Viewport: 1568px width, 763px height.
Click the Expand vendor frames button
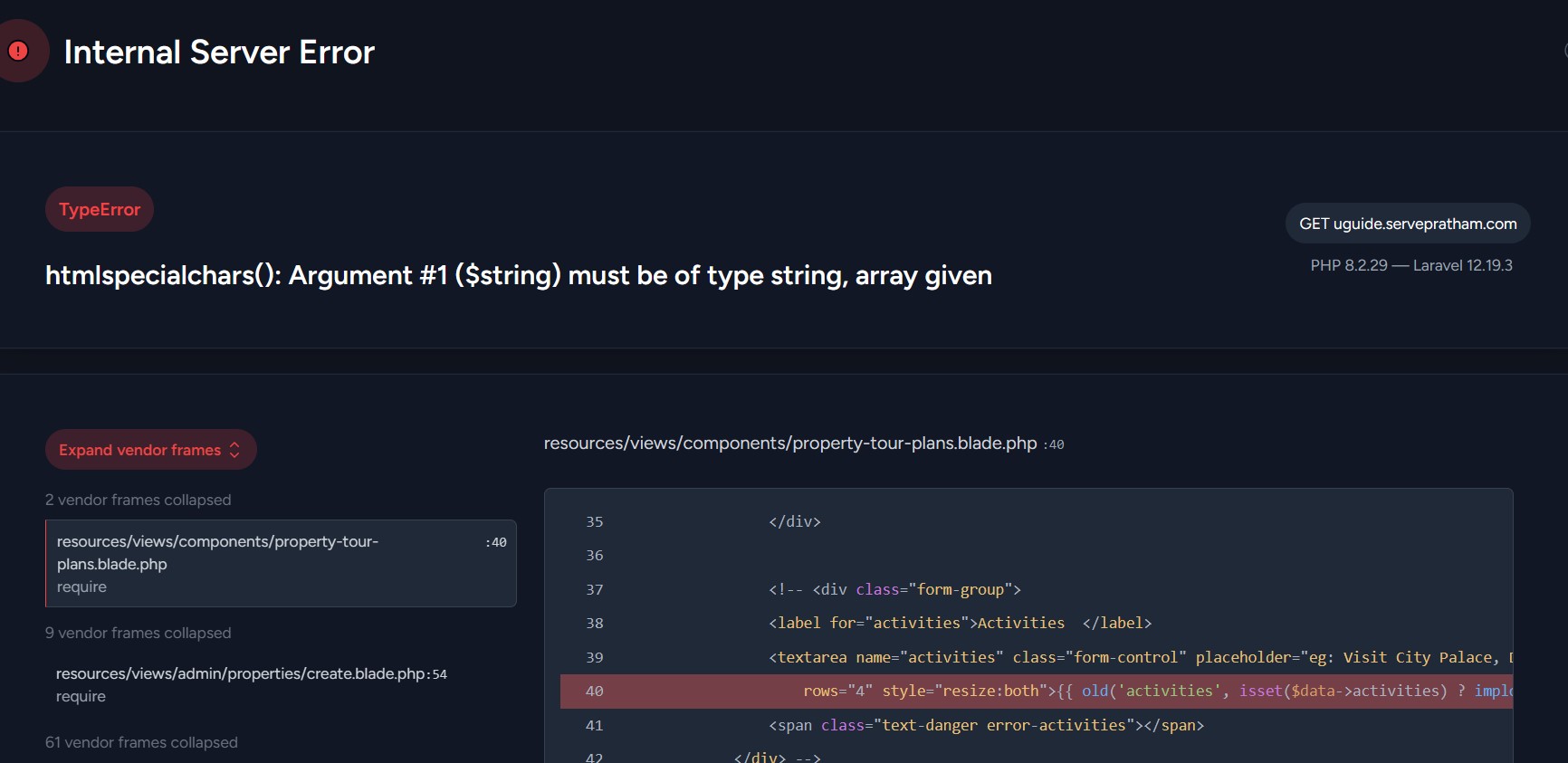click(x=140, y=450)
